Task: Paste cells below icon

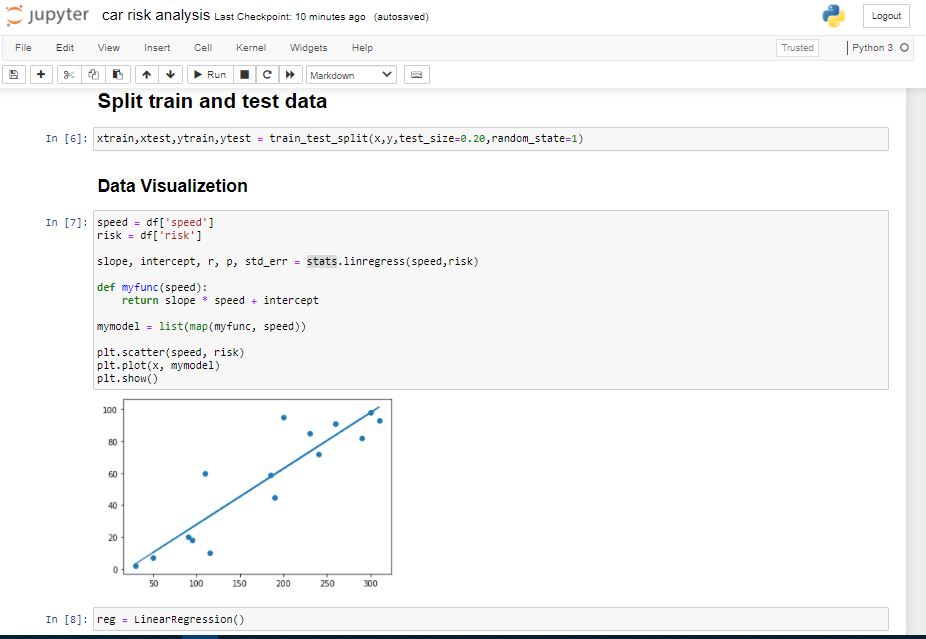Action: [118, 74]
